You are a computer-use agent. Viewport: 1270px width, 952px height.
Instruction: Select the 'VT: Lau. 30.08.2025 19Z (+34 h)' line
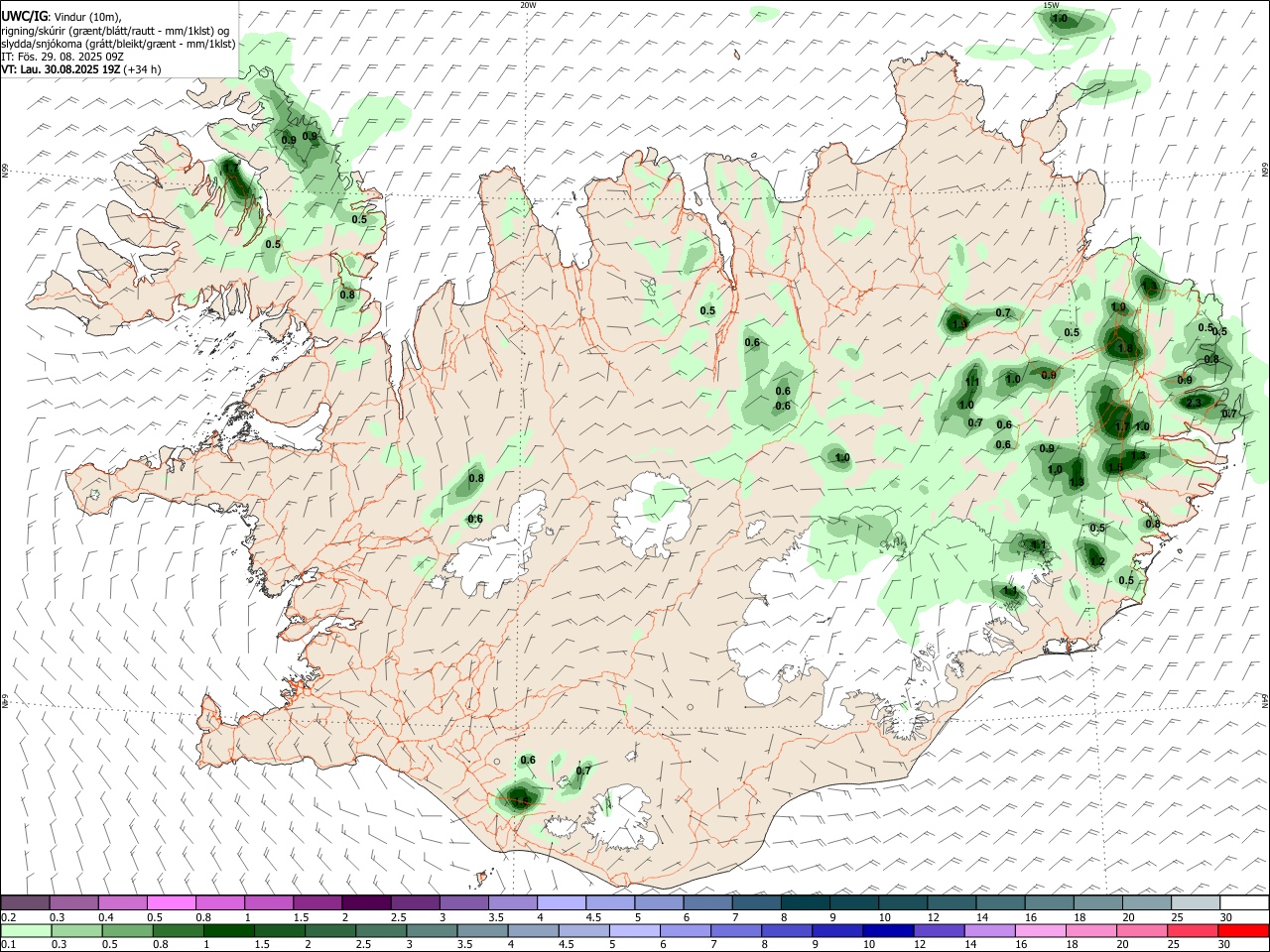(x=81, y=69)
